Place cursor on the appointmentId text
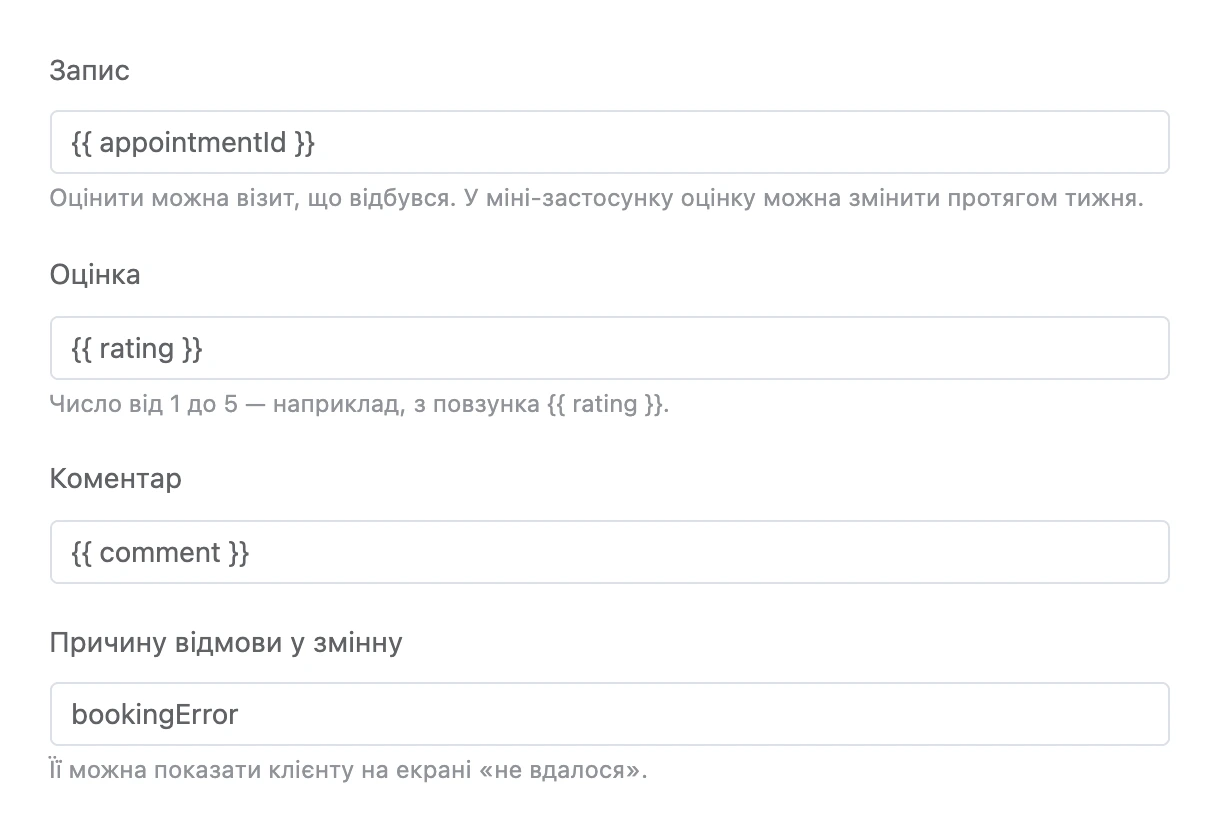The image size is (1216, 836). [x=193, y=143]
